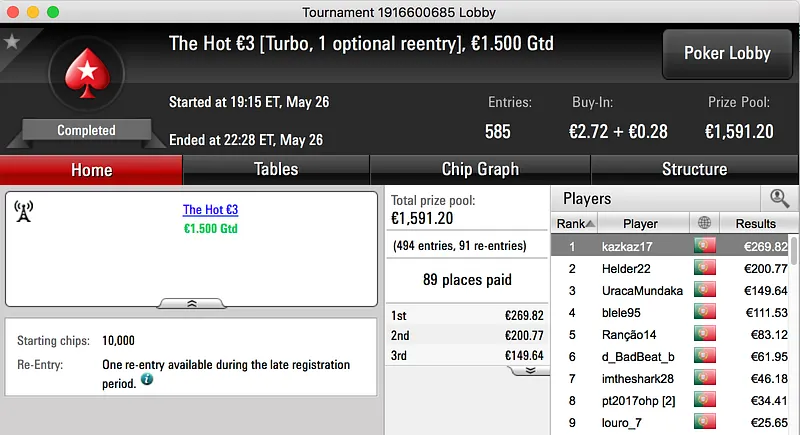Image resolution: width=800 pixels, height=435 pixels.
Task: Open the player search magnifier
Action: (x=779, y=198)
